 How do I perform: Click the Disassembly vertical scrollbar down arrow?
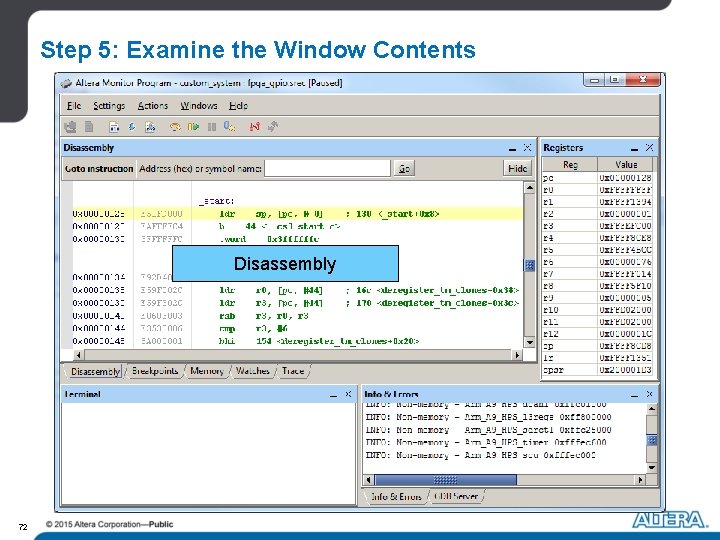pos(529,342)
